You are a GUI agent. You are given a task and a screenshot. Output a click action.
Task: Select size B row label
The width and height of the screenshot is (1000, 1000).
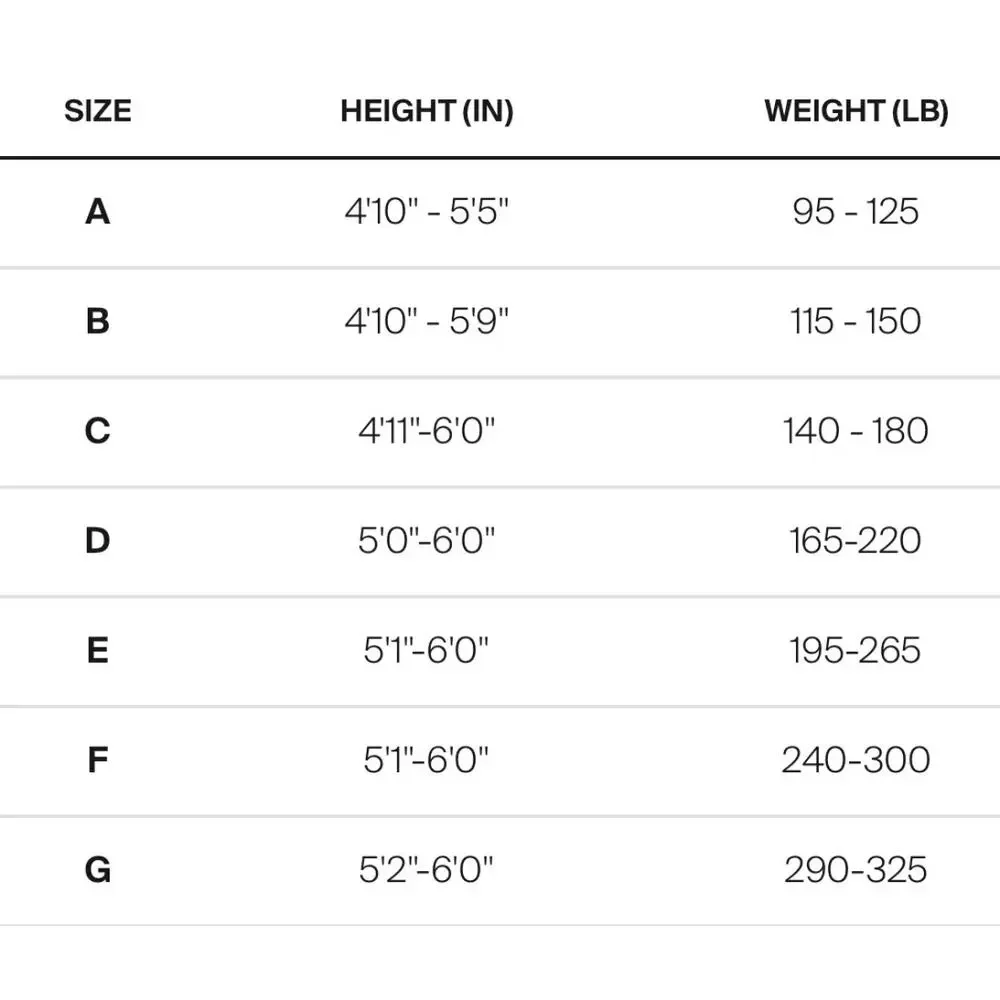(x=98, y=321)
